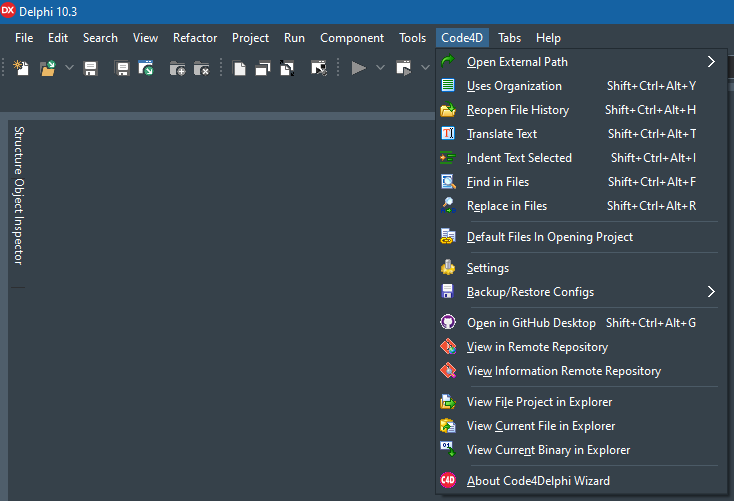Click View Information Remote Repository icon

point(448,370)
